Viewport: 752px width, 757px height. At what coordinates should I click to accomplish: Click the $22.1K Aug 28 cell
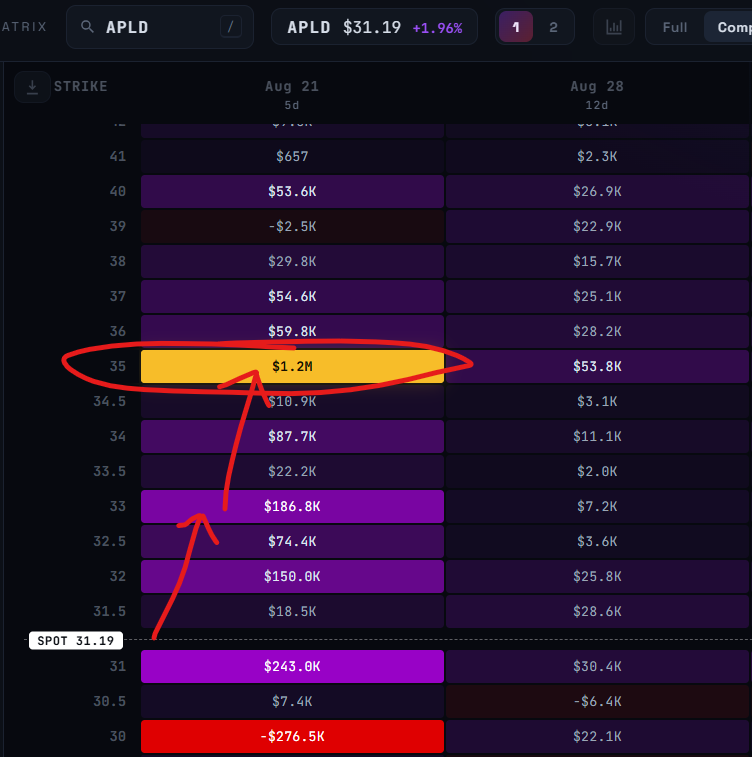click(597, 736)
